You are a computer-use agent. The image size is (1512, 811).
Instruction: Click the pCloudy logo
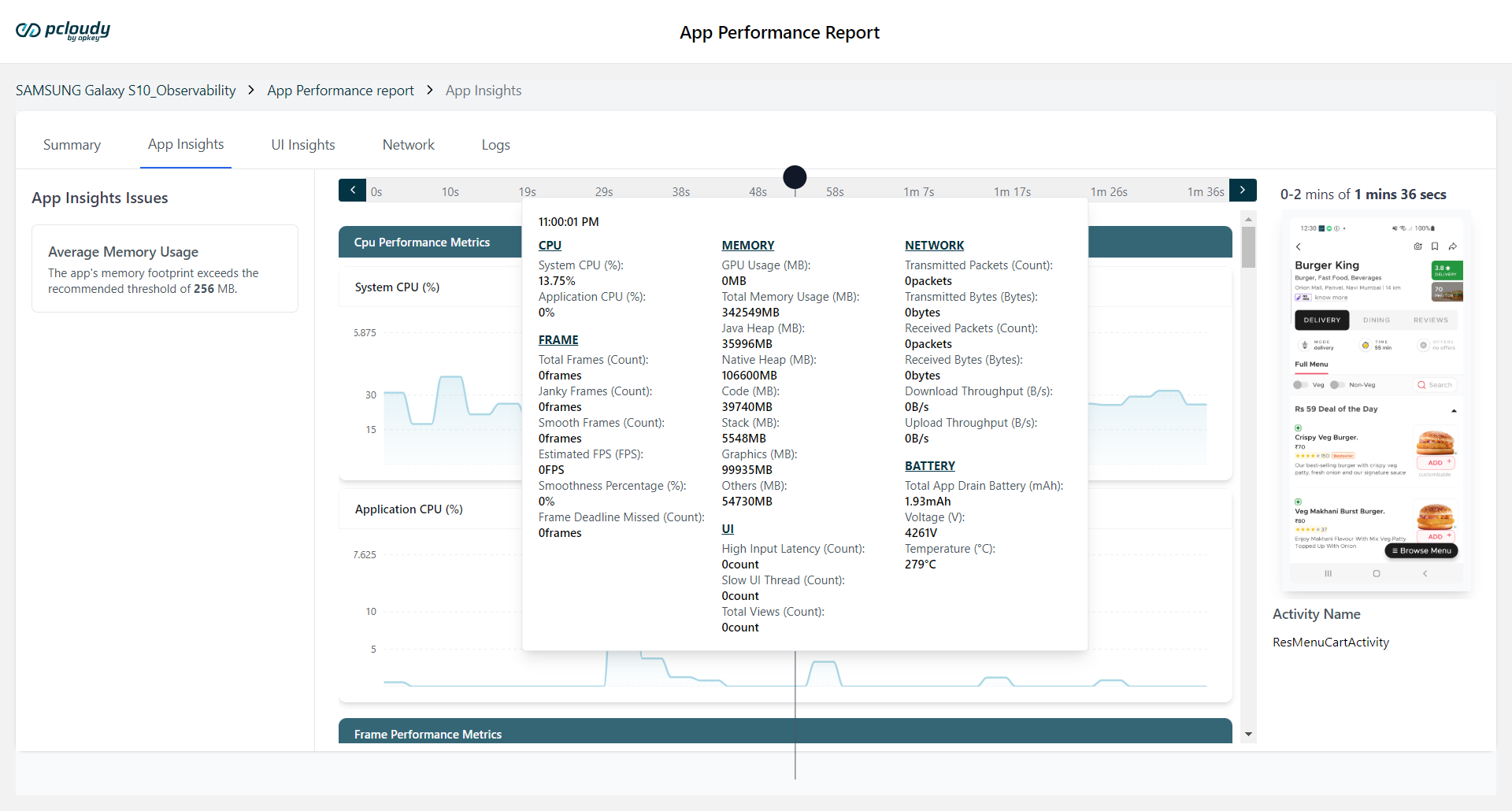pos(63,31)
